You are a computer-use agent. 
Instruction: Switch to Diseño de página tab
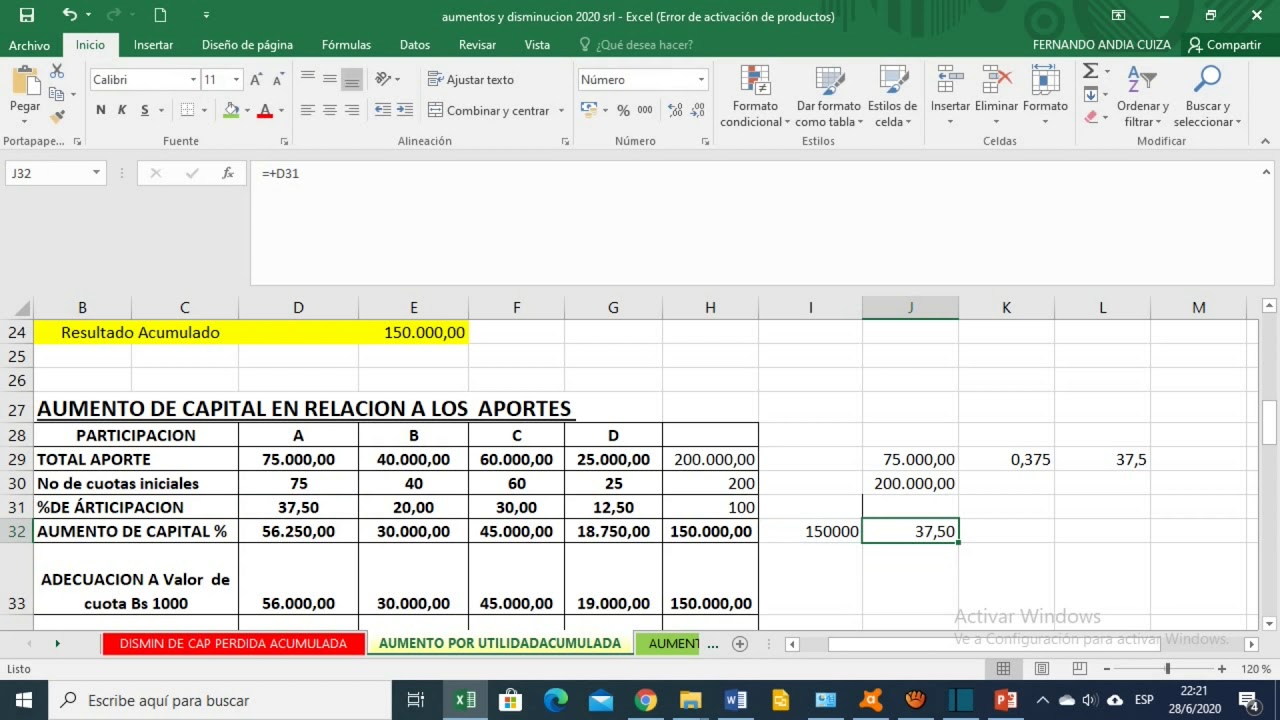tap(247, 45)
